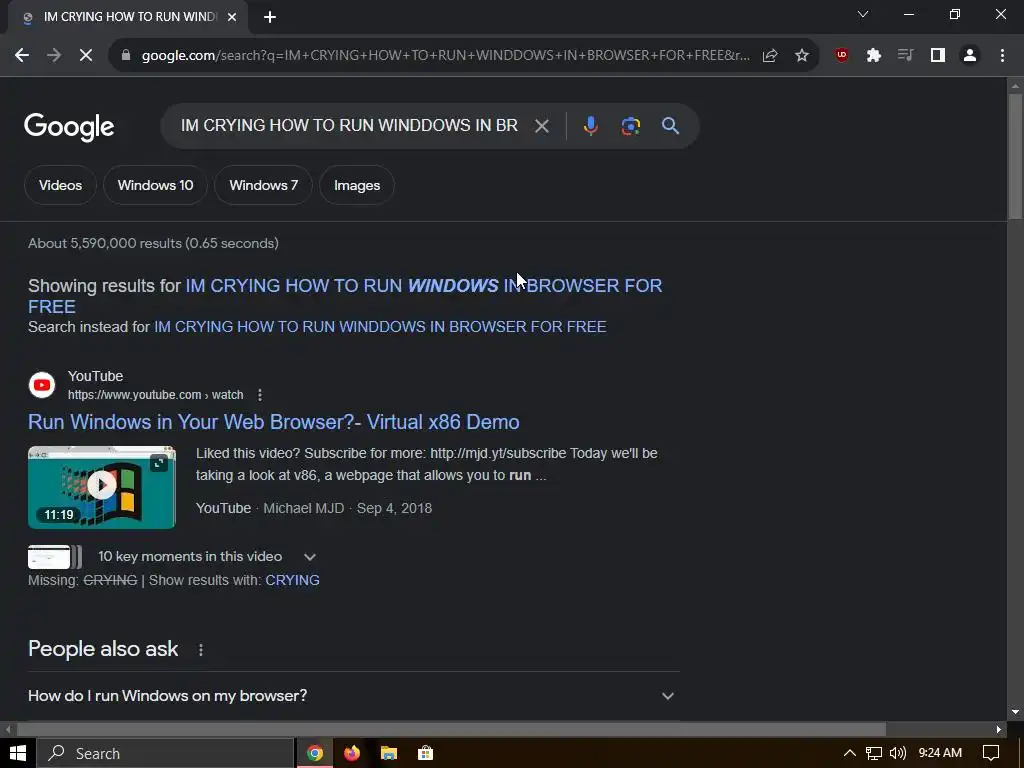Click the forward navigation arrow
This screenshot has width=1024, height=768.
pyautogui.click(x=54, y=56)
